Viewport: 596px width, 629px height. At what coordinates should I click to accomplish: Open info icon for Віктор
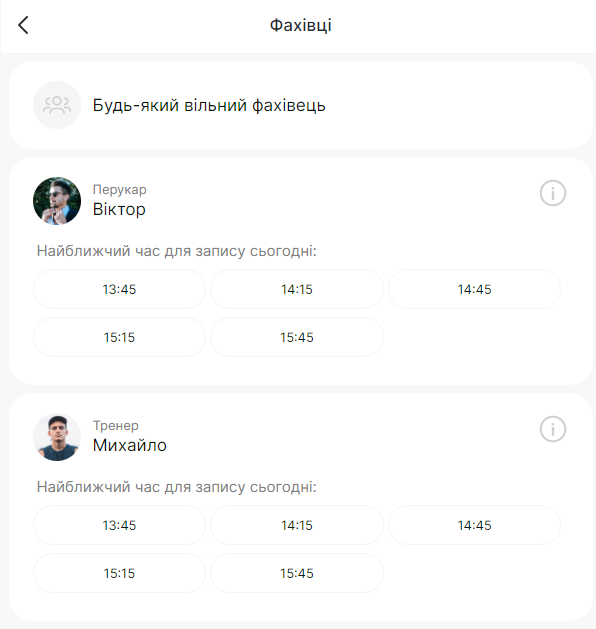pyautogui.click(x=553, y=193)
